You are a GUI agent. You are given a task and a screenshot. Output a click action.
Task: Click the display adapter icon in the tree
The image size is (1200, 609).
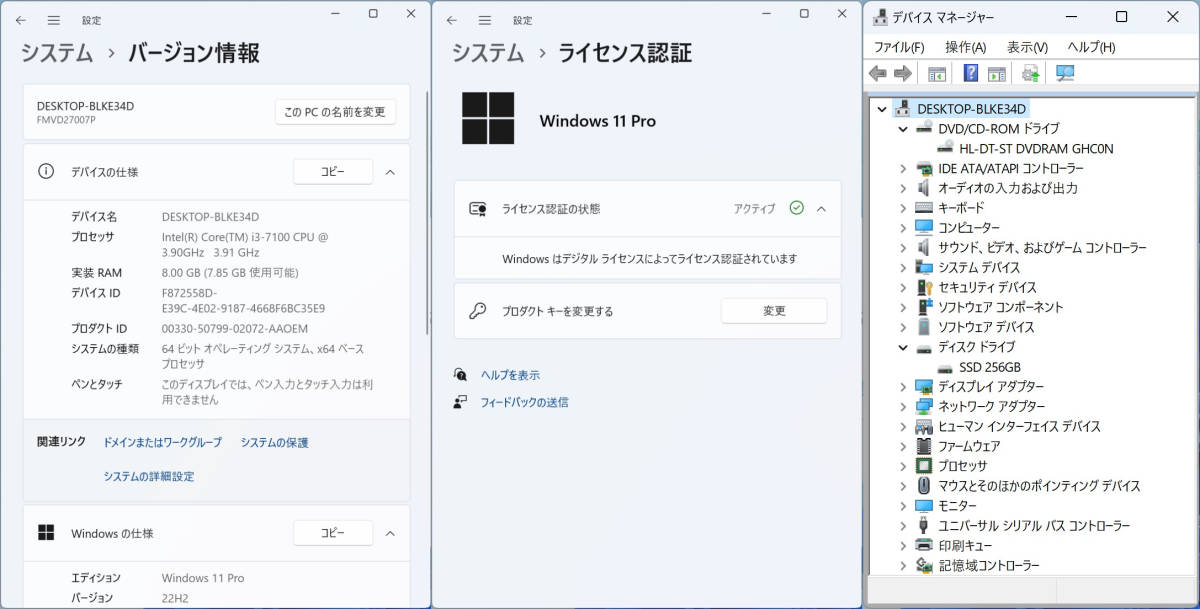(924, 386)
